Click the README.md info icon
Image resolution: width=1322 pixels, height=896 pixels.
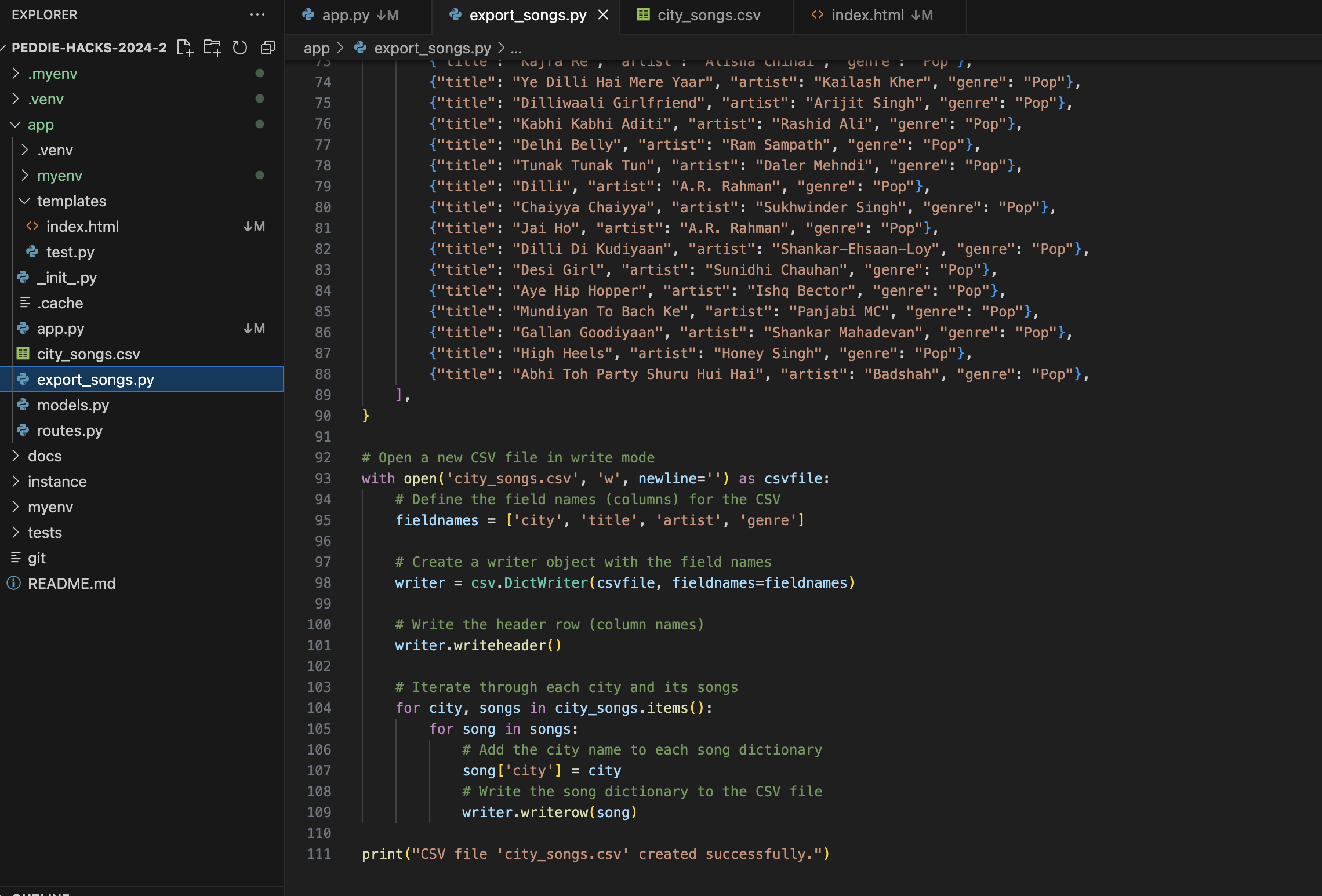(x=14, y=584)
